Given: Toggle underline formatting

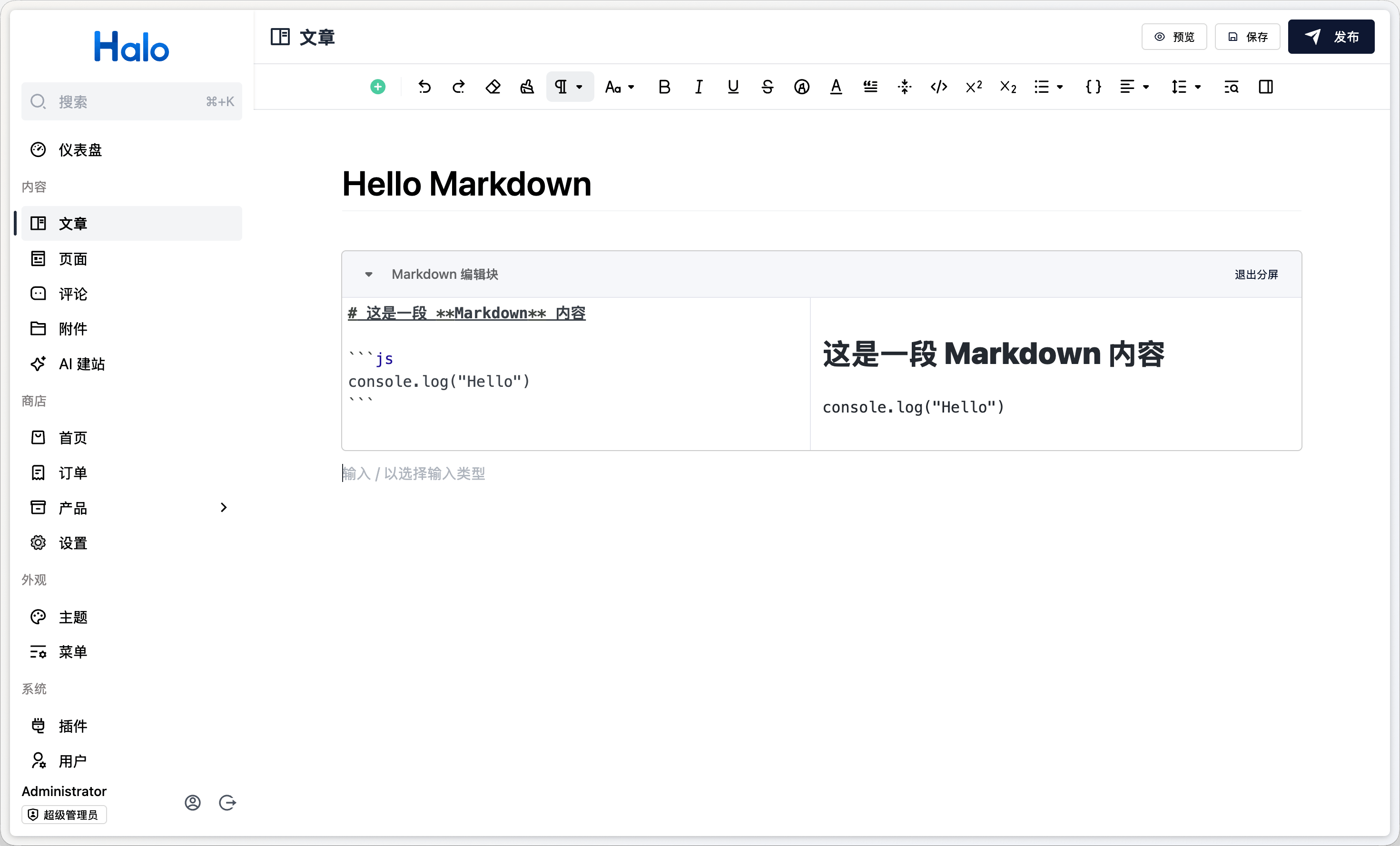Looking at the screenshot, I should 733,87.
